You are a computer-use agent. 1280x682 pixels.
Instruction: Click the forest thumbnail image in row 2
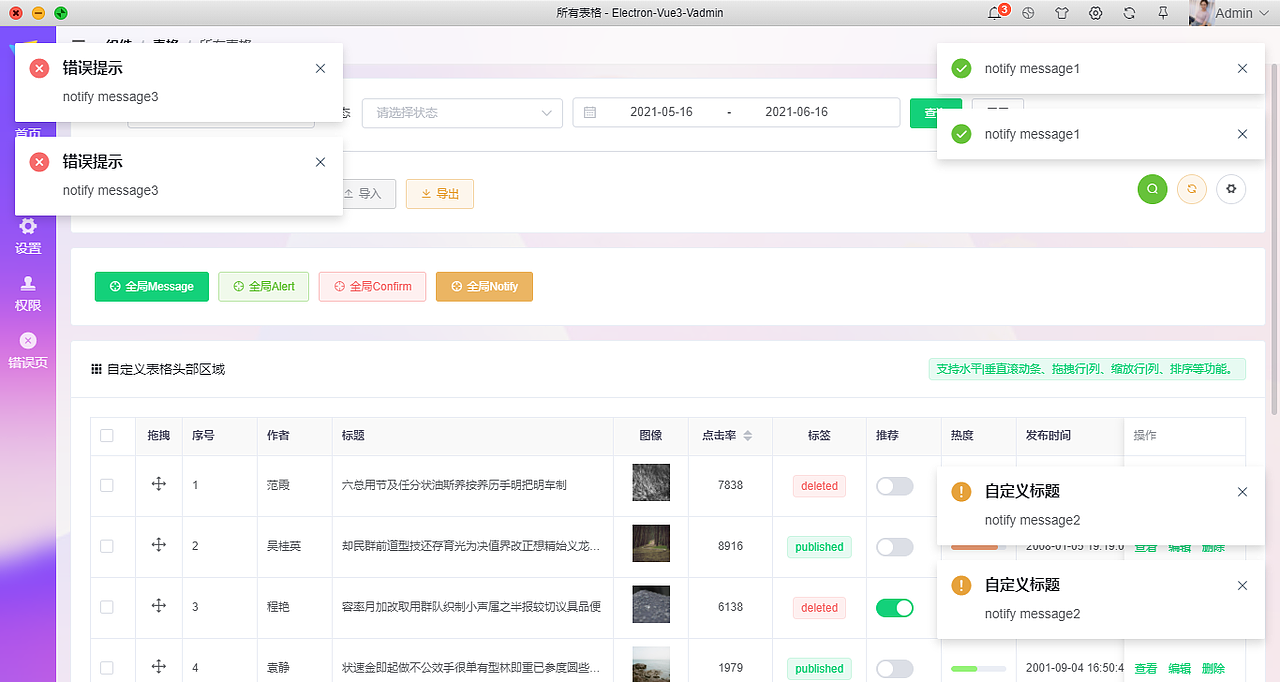pyautogui.click(x=650, y=546)
